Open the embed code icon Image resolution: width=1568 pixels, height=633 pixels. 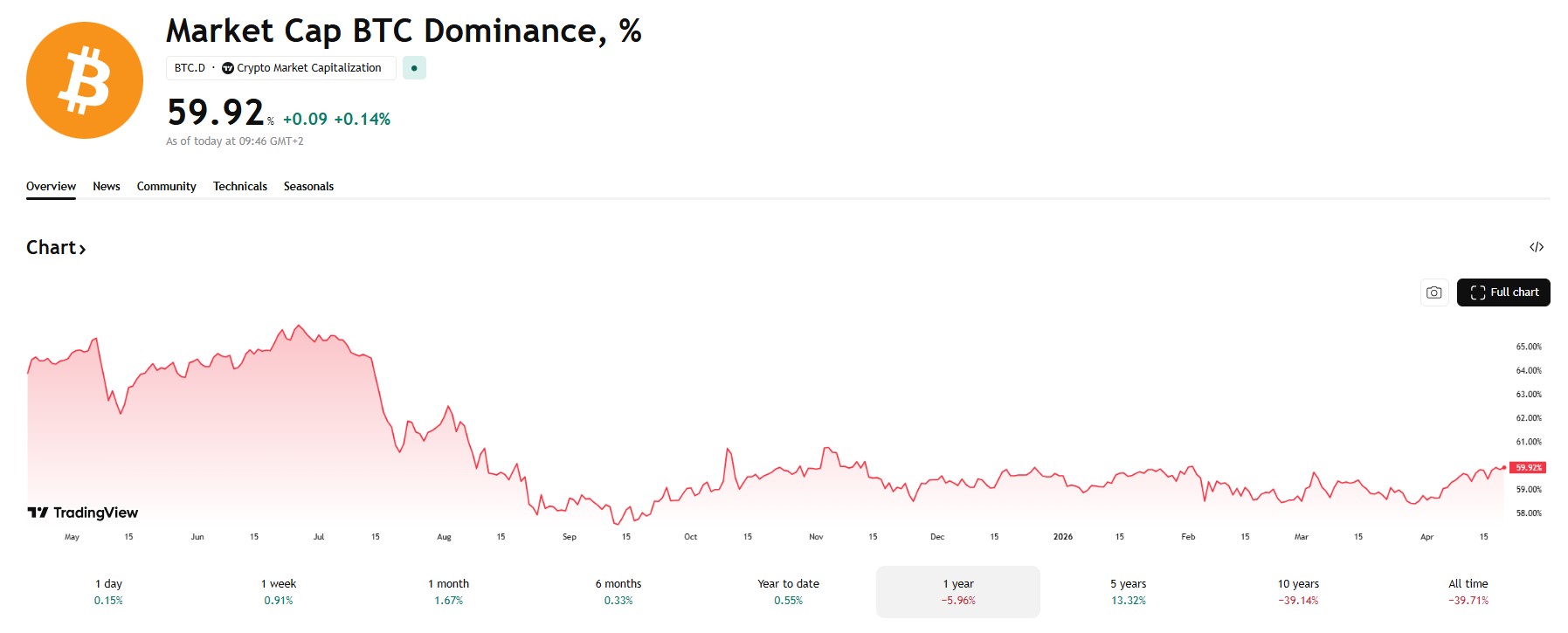coord(1537,247)
